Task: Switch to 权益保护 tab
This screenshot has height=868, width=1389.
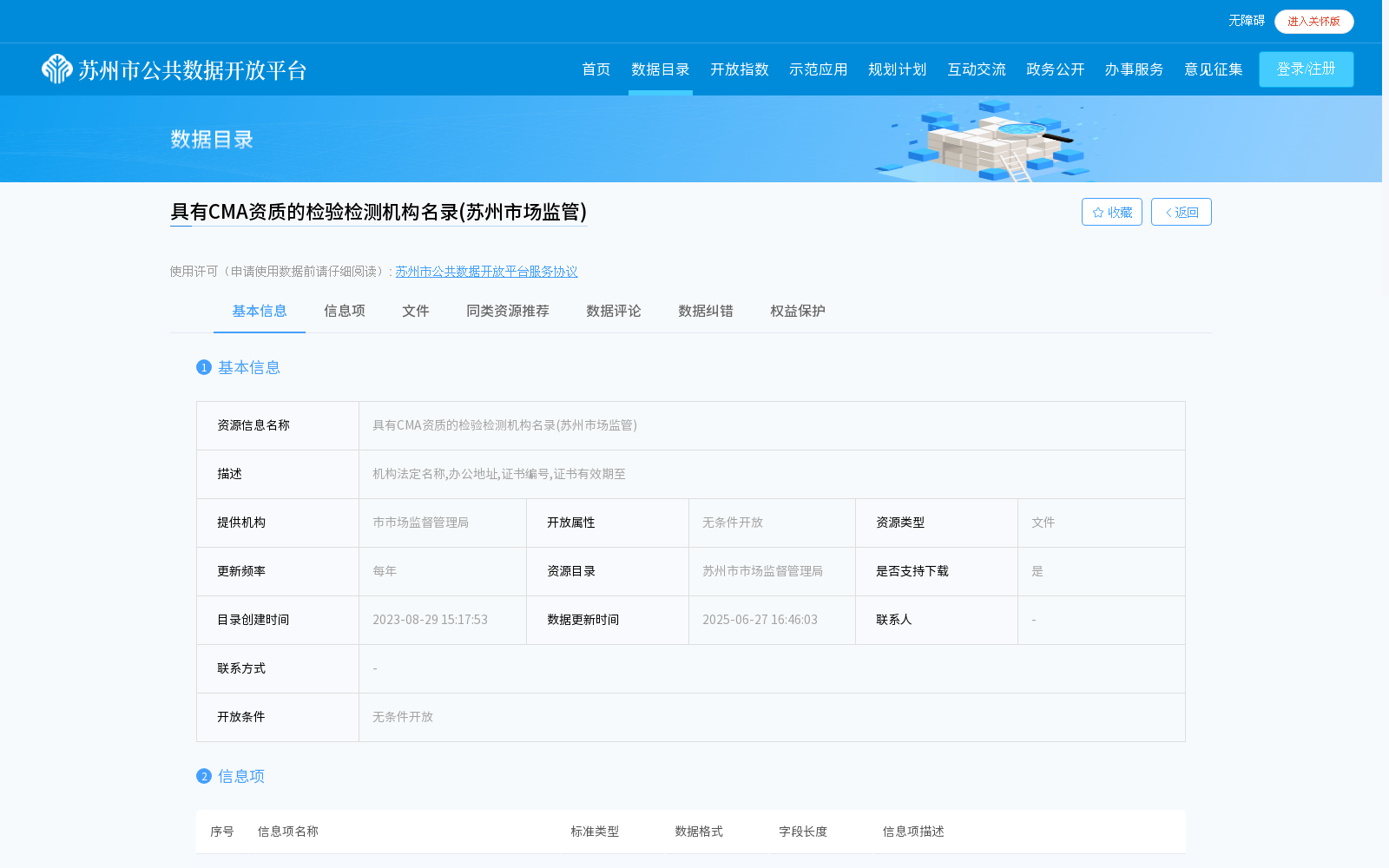Action: (x=798, y=311)
